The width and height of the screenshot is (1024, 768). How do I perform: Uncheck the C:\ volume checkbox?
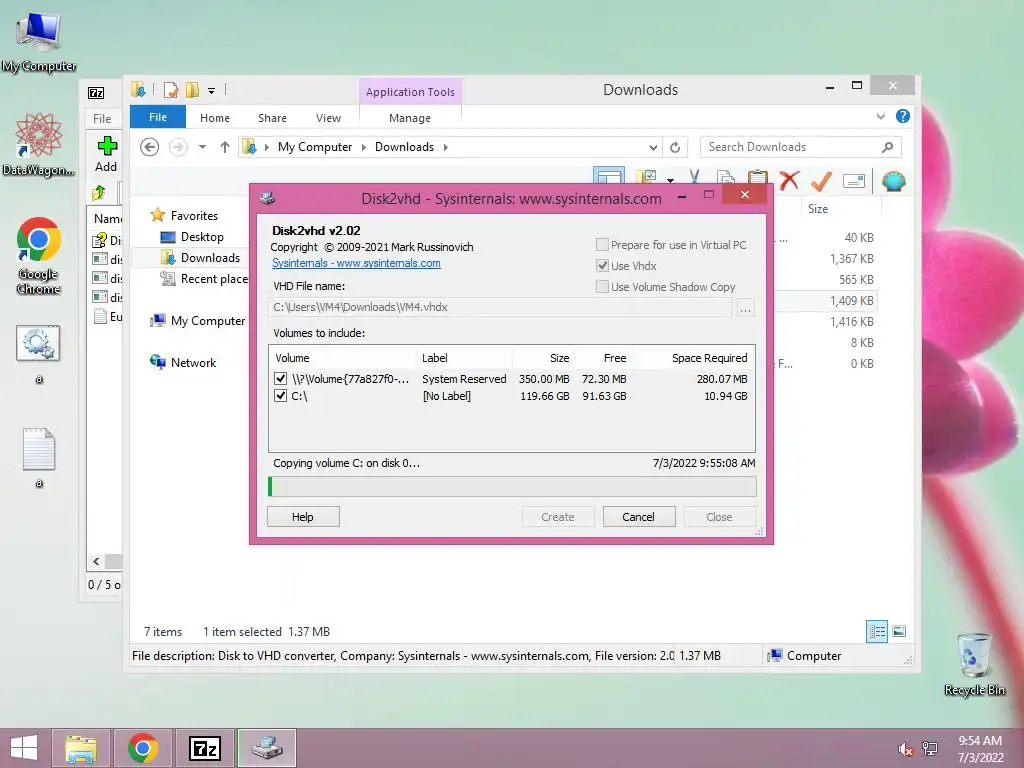pyautogui.click(x=281, y=396)
